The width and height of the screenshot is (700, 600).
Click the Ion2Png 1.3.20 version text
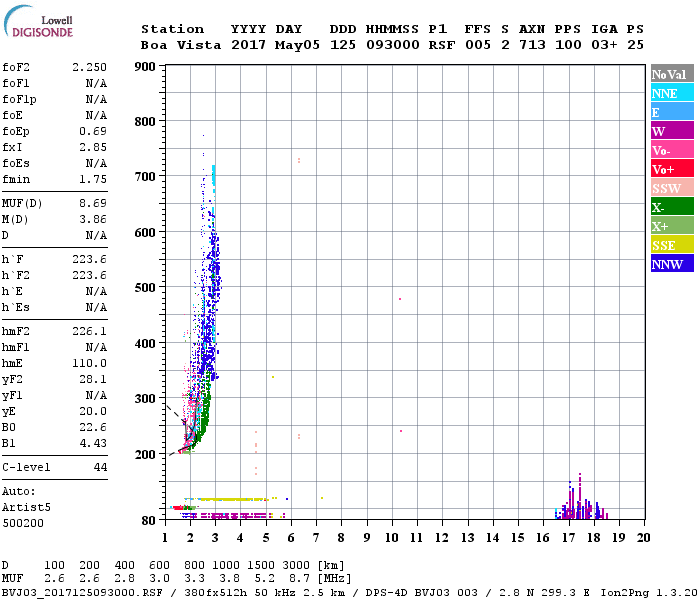point(649,593)
